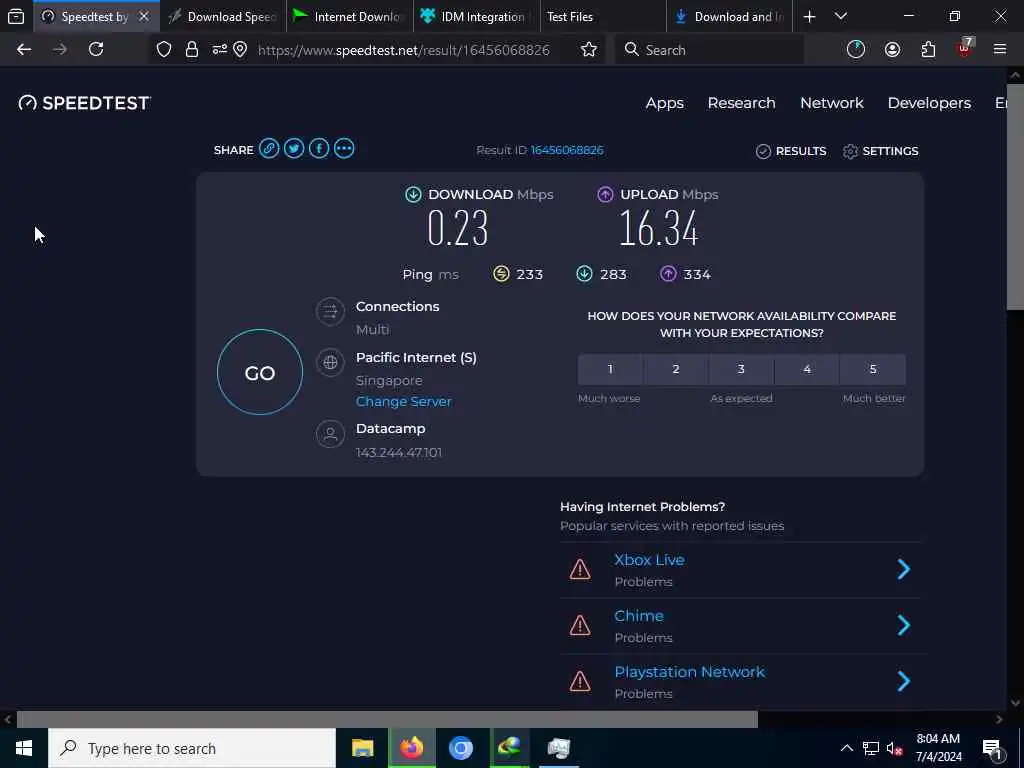Switch to the Download and Install tab

point(730,17)
